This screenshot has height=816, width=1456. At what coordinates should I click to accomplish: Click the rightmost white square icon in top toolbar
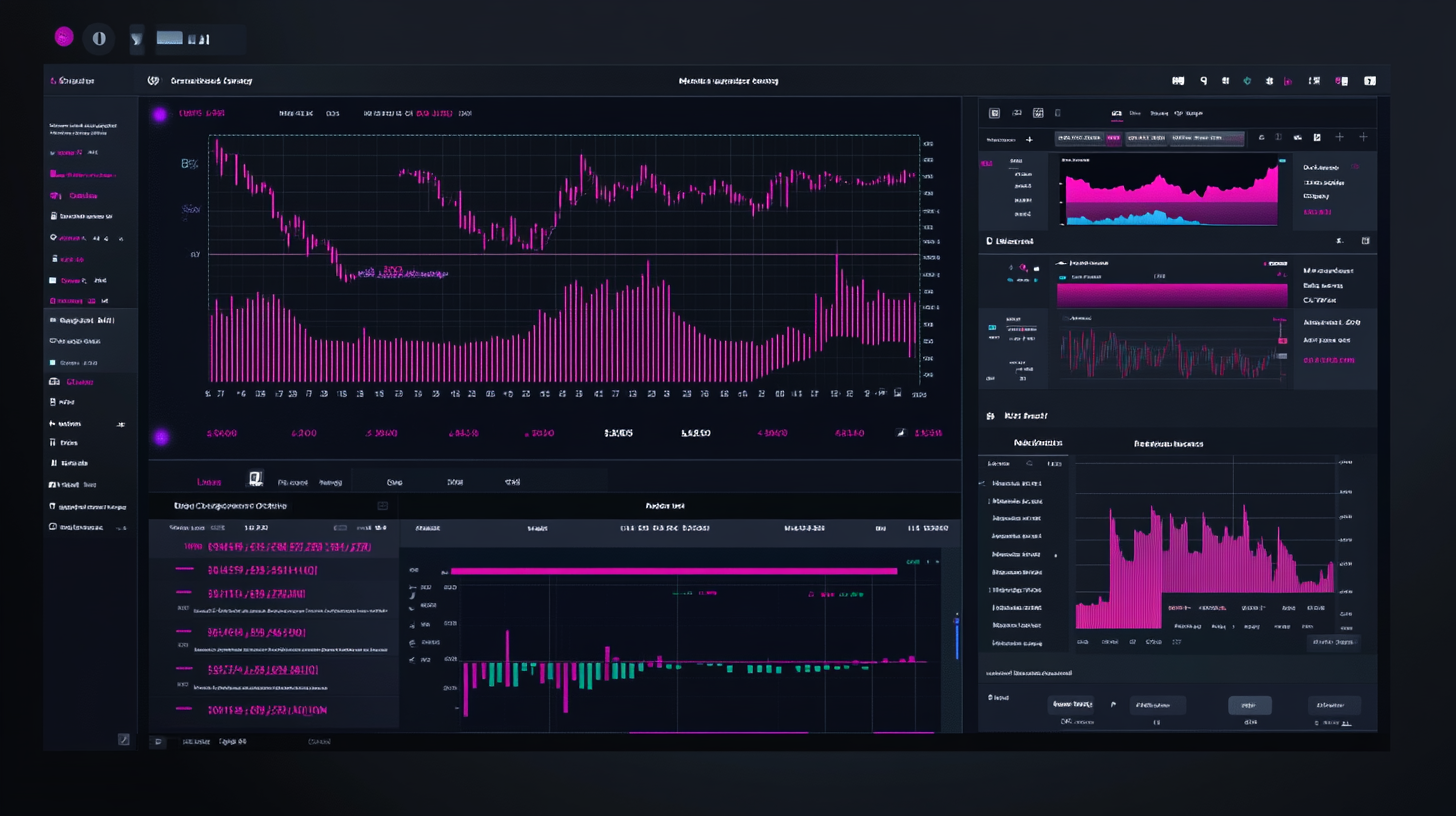click(x=1370, y=81)
